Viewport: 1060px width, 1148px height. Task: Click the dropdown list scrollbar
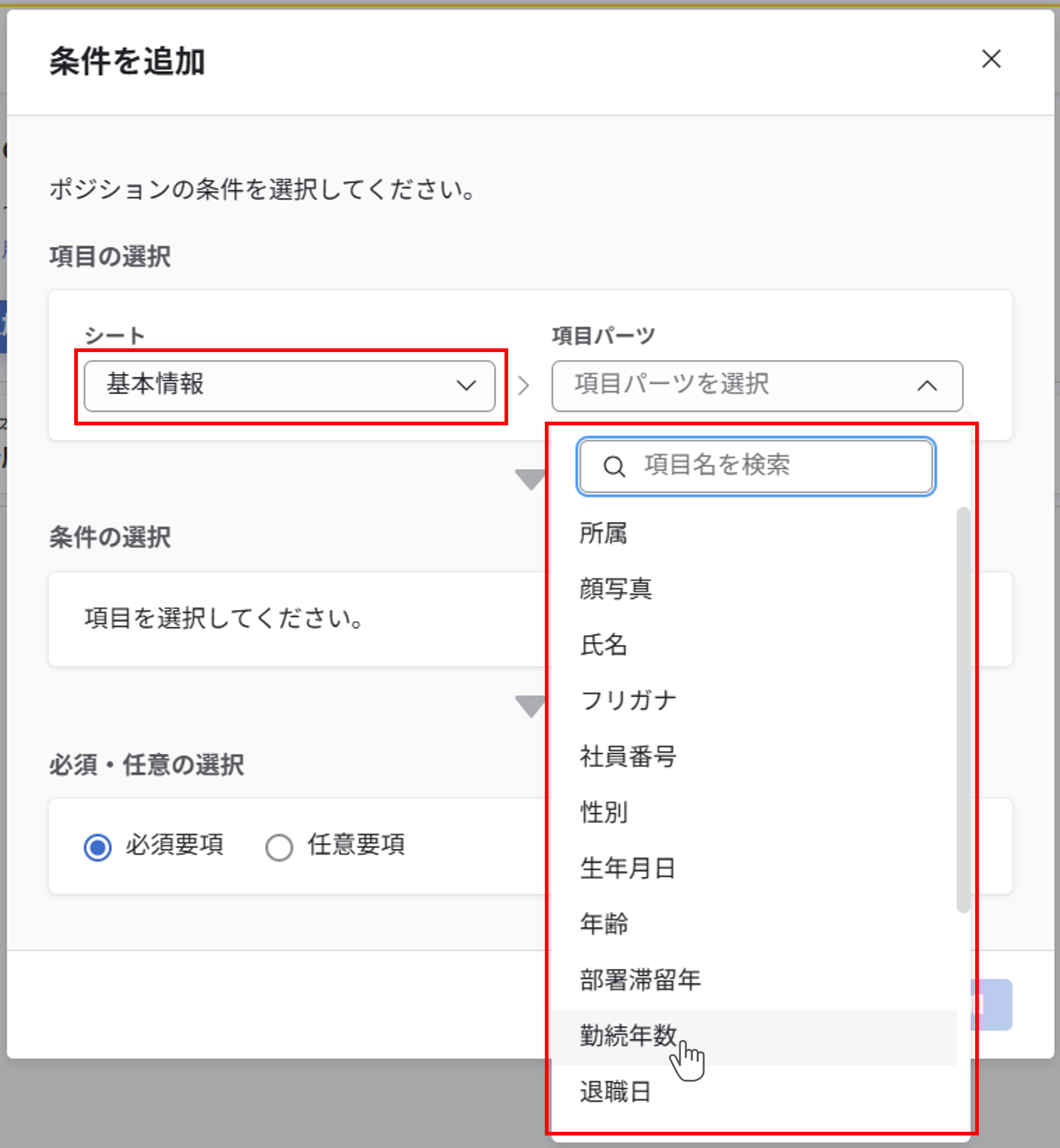[x=963, y=710]
